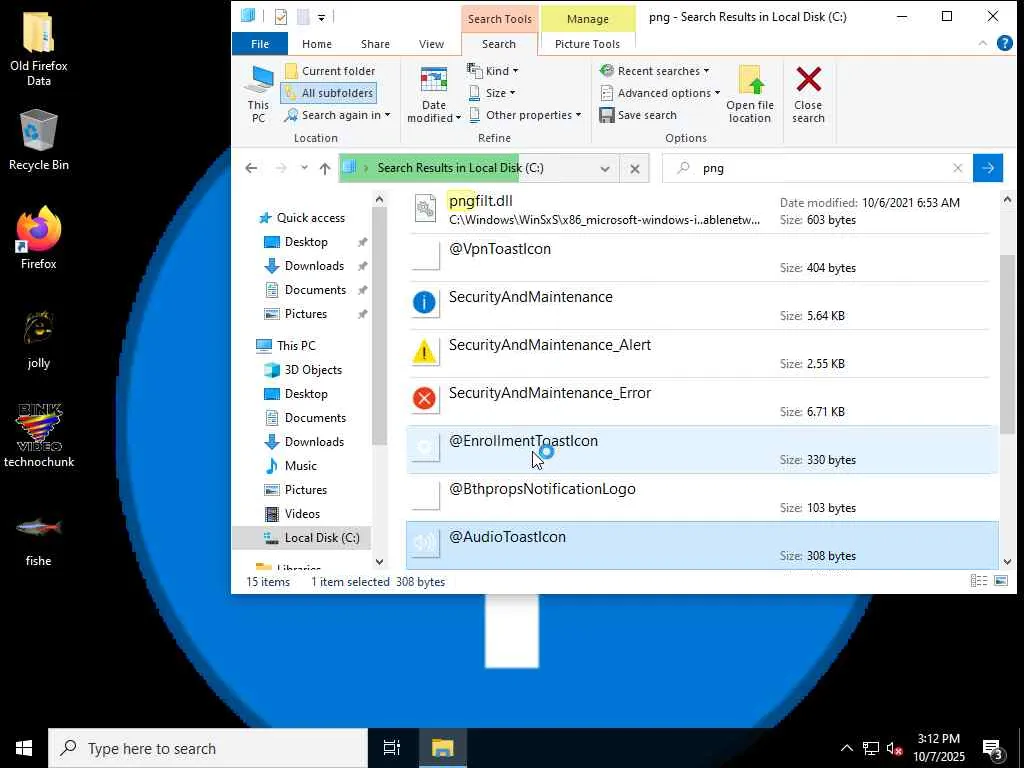Open the address bar history dropdown

(605, 168)
